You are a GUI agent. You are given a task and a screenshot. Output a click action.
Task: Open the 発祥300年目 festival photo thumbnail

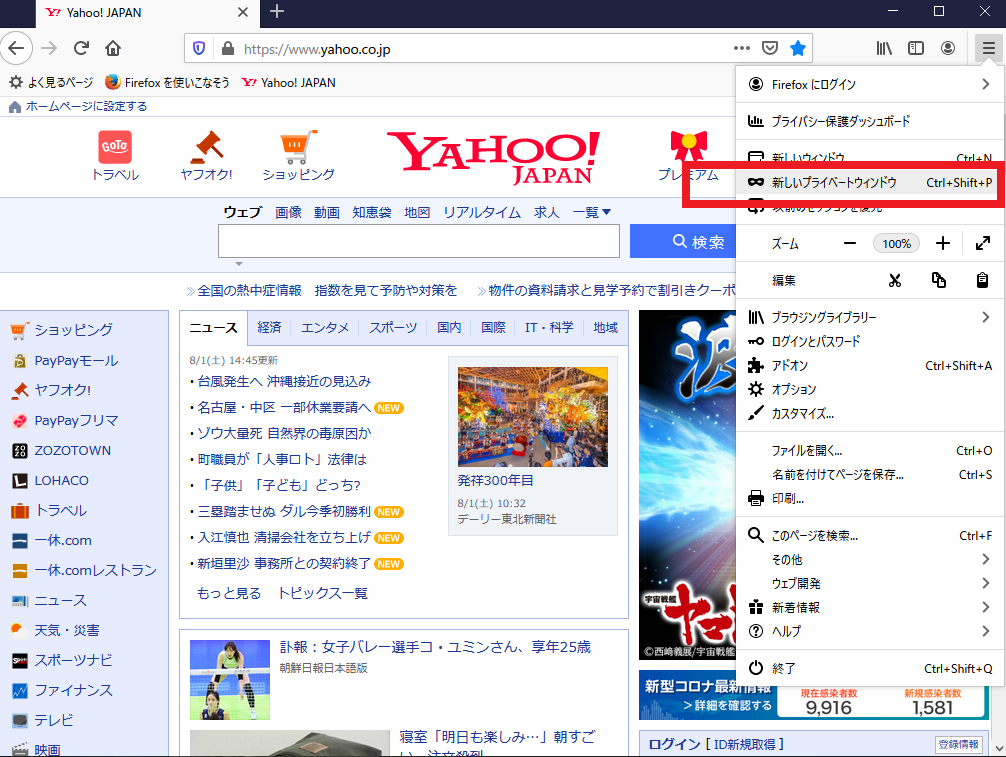533,416
